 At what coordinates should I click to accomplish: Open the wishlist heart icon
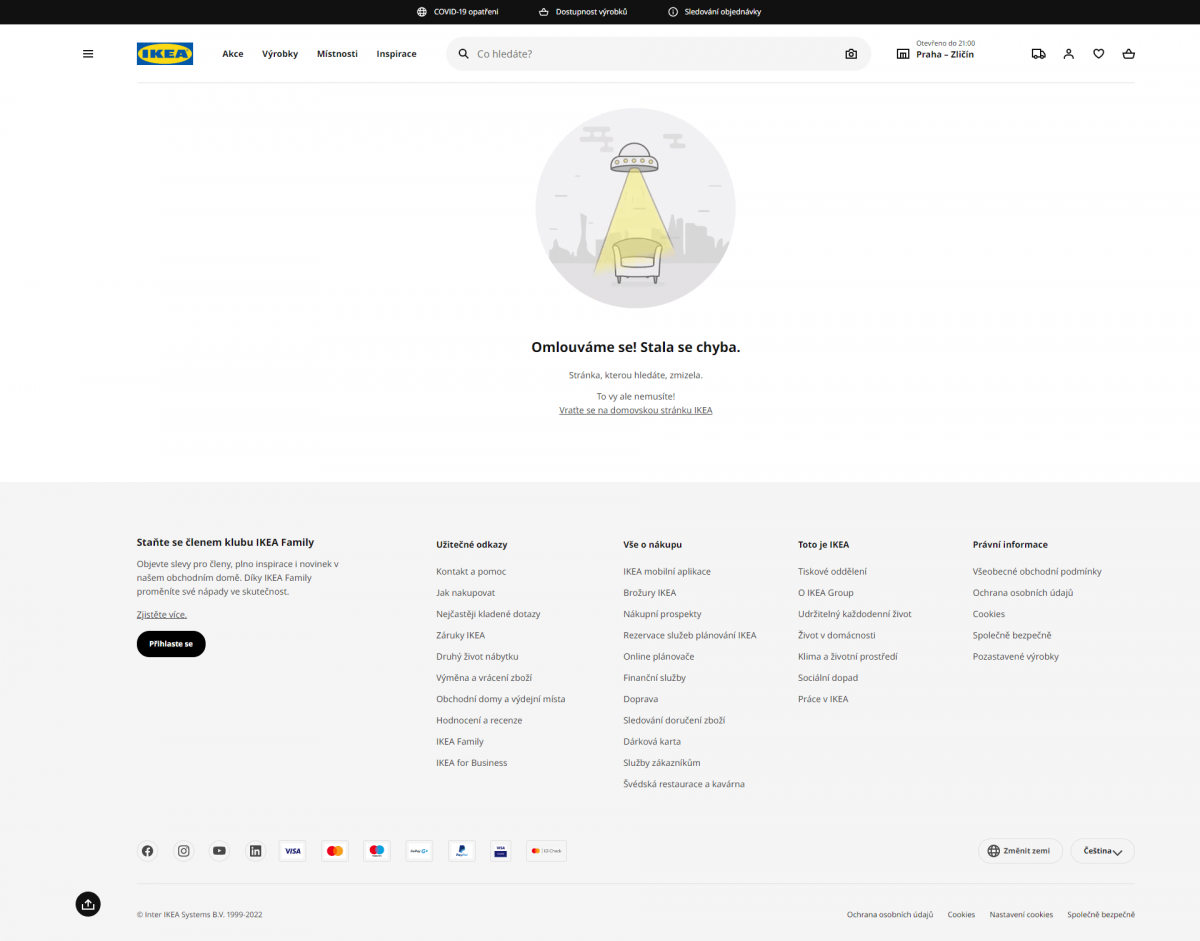[x=1099, y=54]
